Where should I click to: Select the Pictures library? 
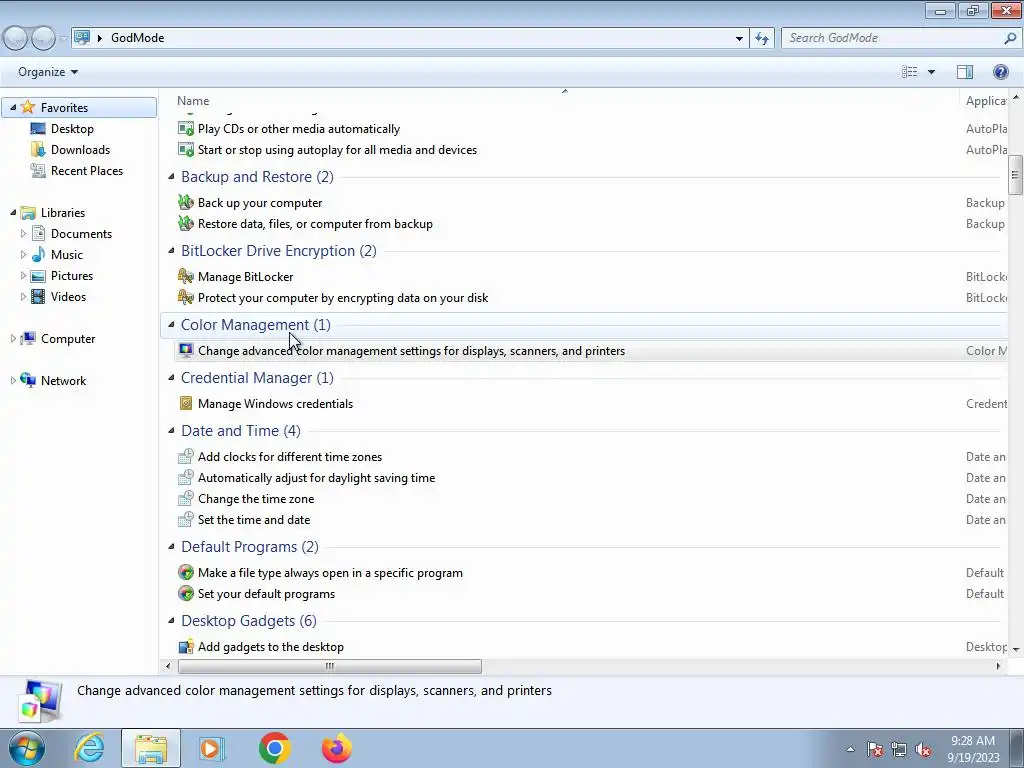pyautogui.click(x=72, y=276)
